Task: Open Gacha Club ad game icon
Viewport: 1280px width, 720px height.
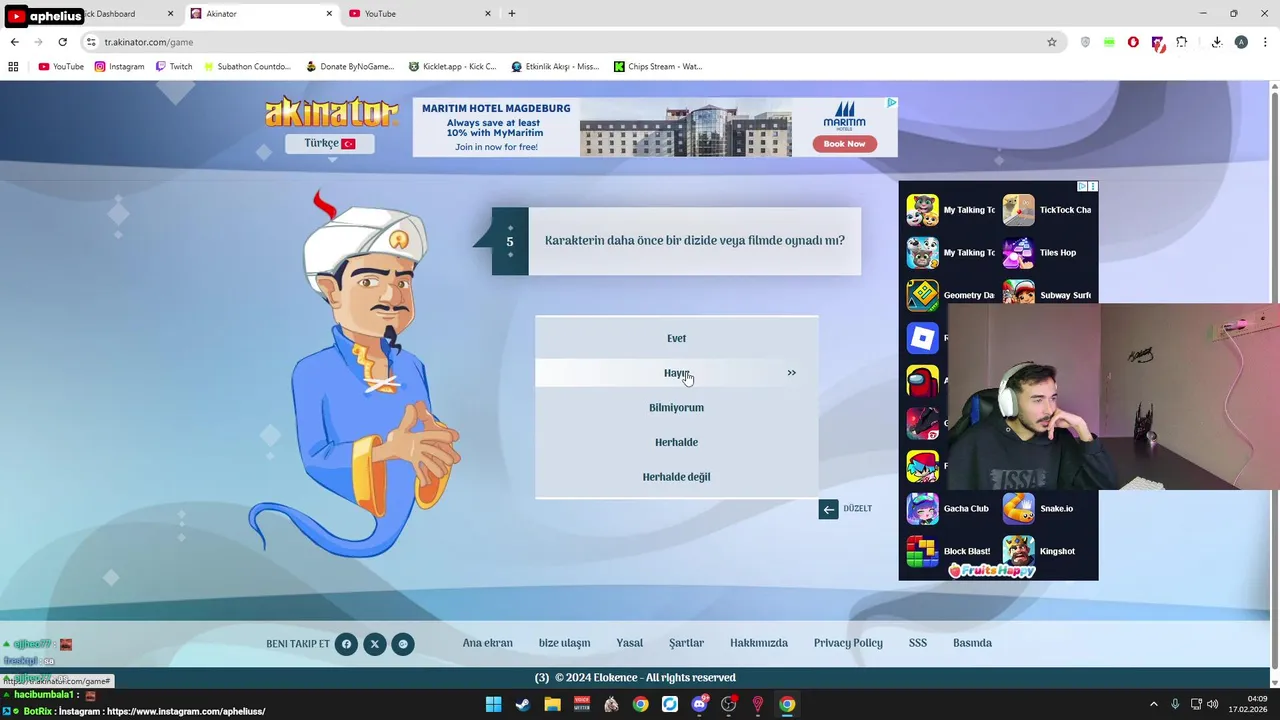Action: tap(922, 508)
